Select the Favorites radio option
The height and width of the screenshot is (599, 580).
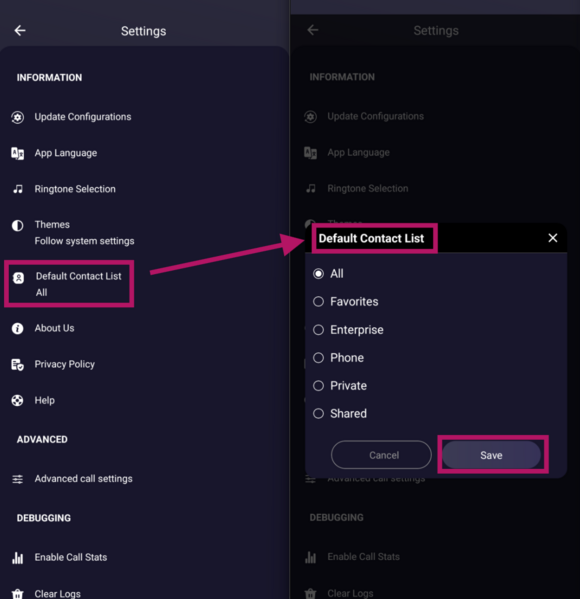pyautogui.click(x=318, y=301)
